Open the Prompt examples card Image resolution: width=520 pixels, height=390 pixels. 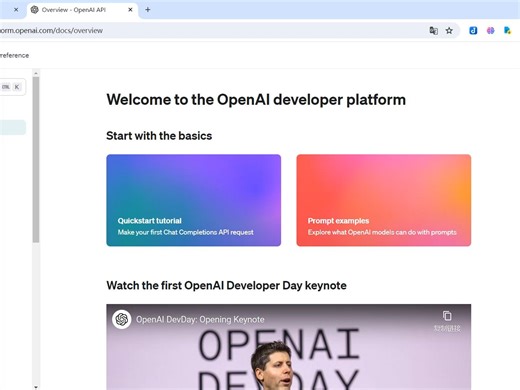point(384,200)
